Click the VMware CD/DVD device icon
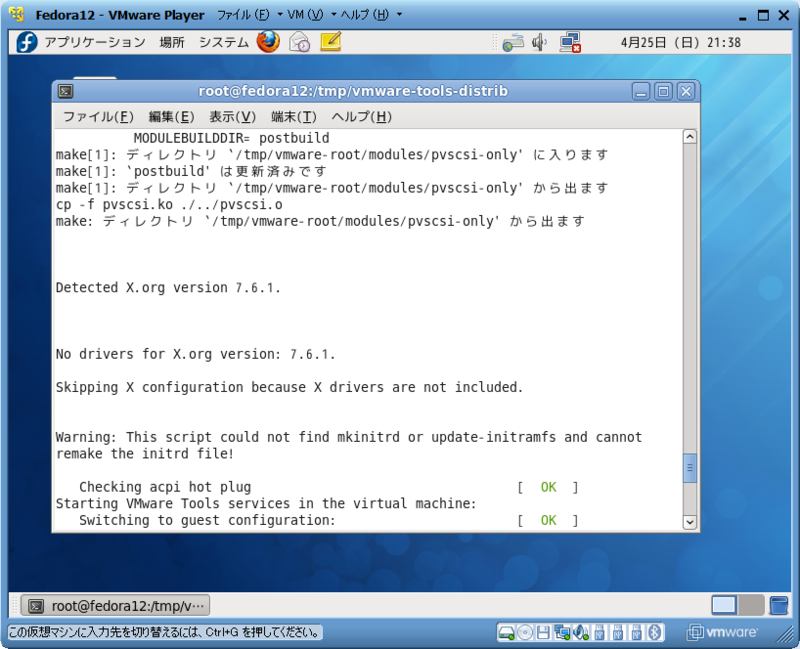The width and height of the screenshot is (800, 649). [524, 633]
